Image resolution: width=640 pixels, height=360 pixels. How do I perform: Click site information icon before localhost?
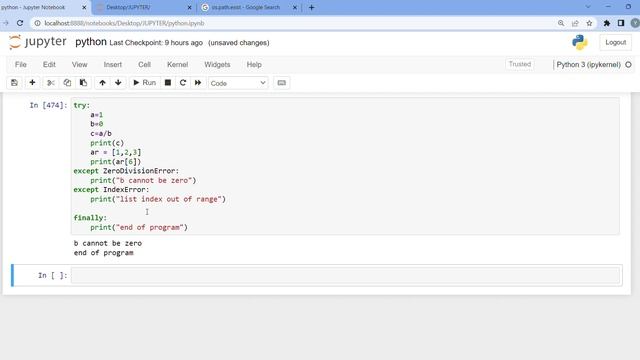point(38,23)
